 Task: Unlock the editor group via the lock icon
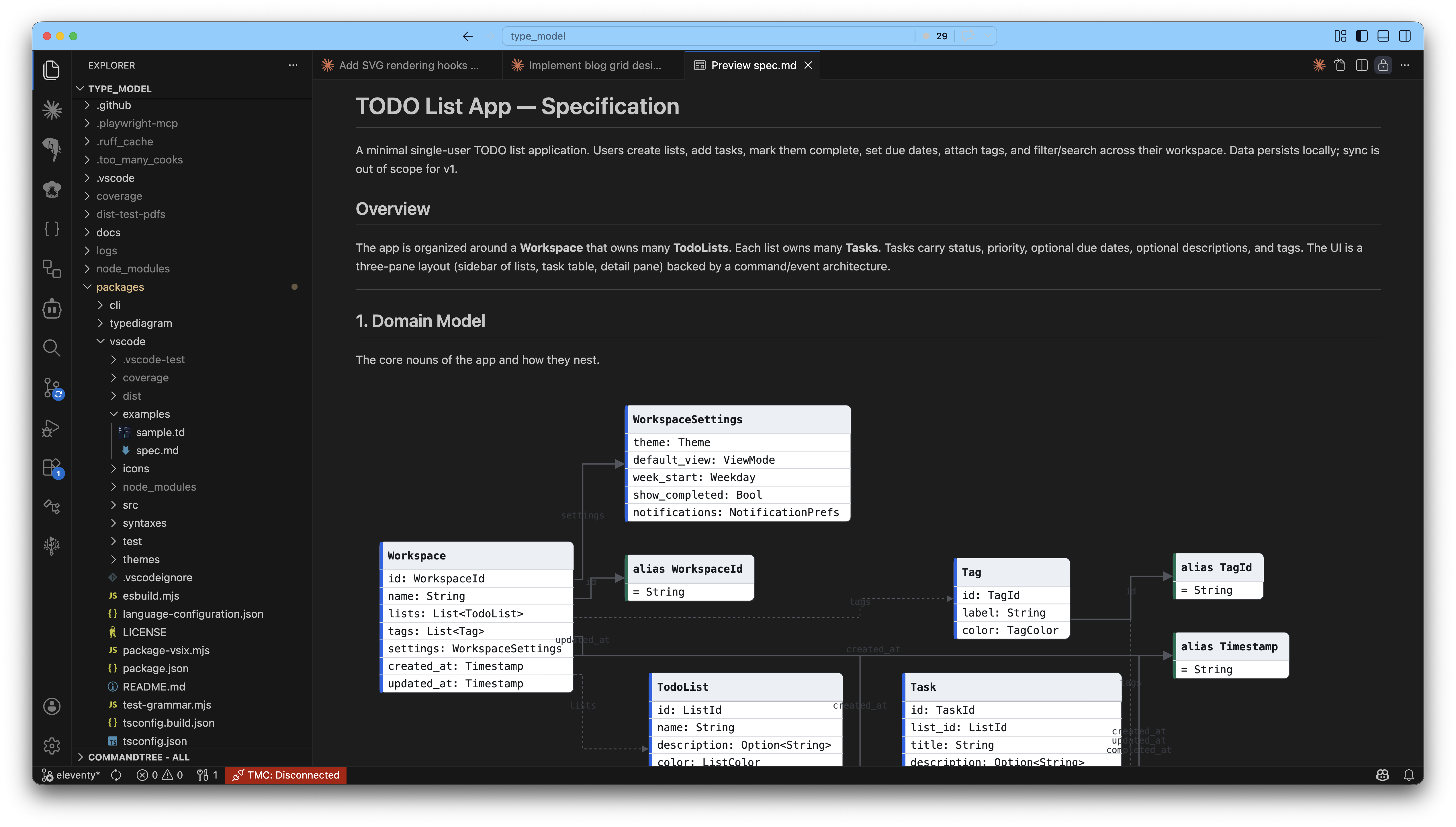(1383, 65)
